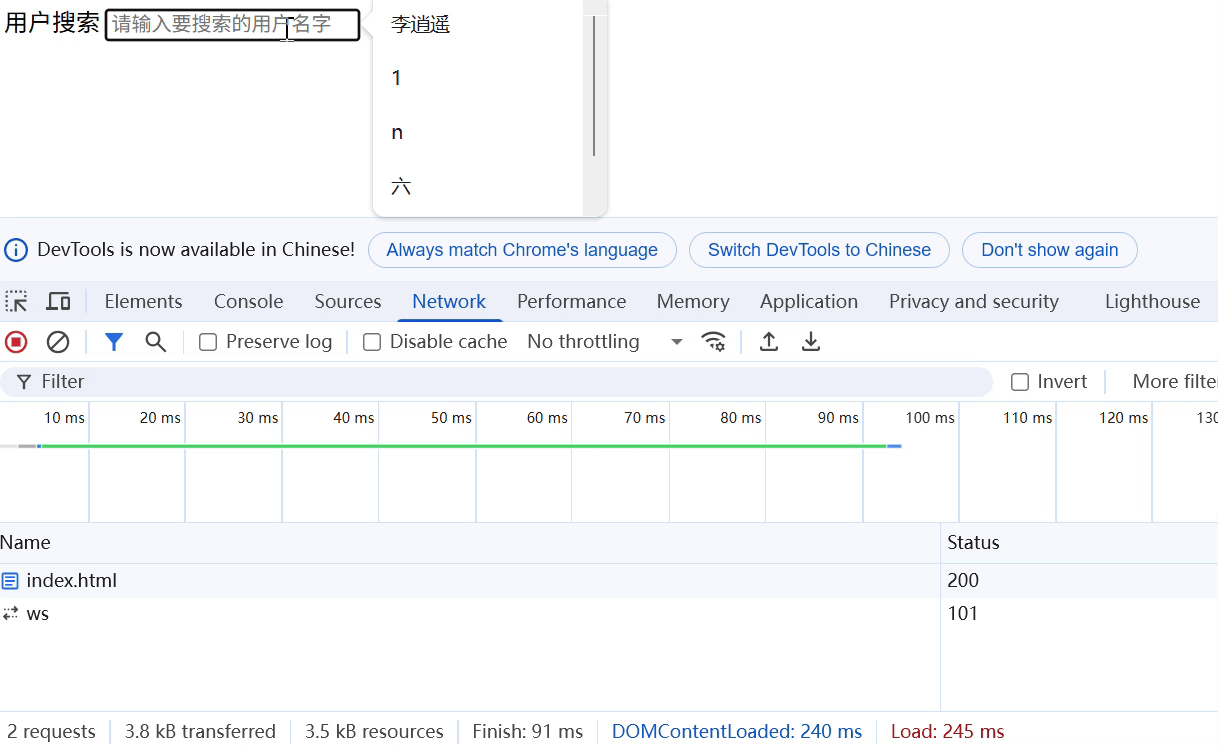Clear the network log

point(58,341)
